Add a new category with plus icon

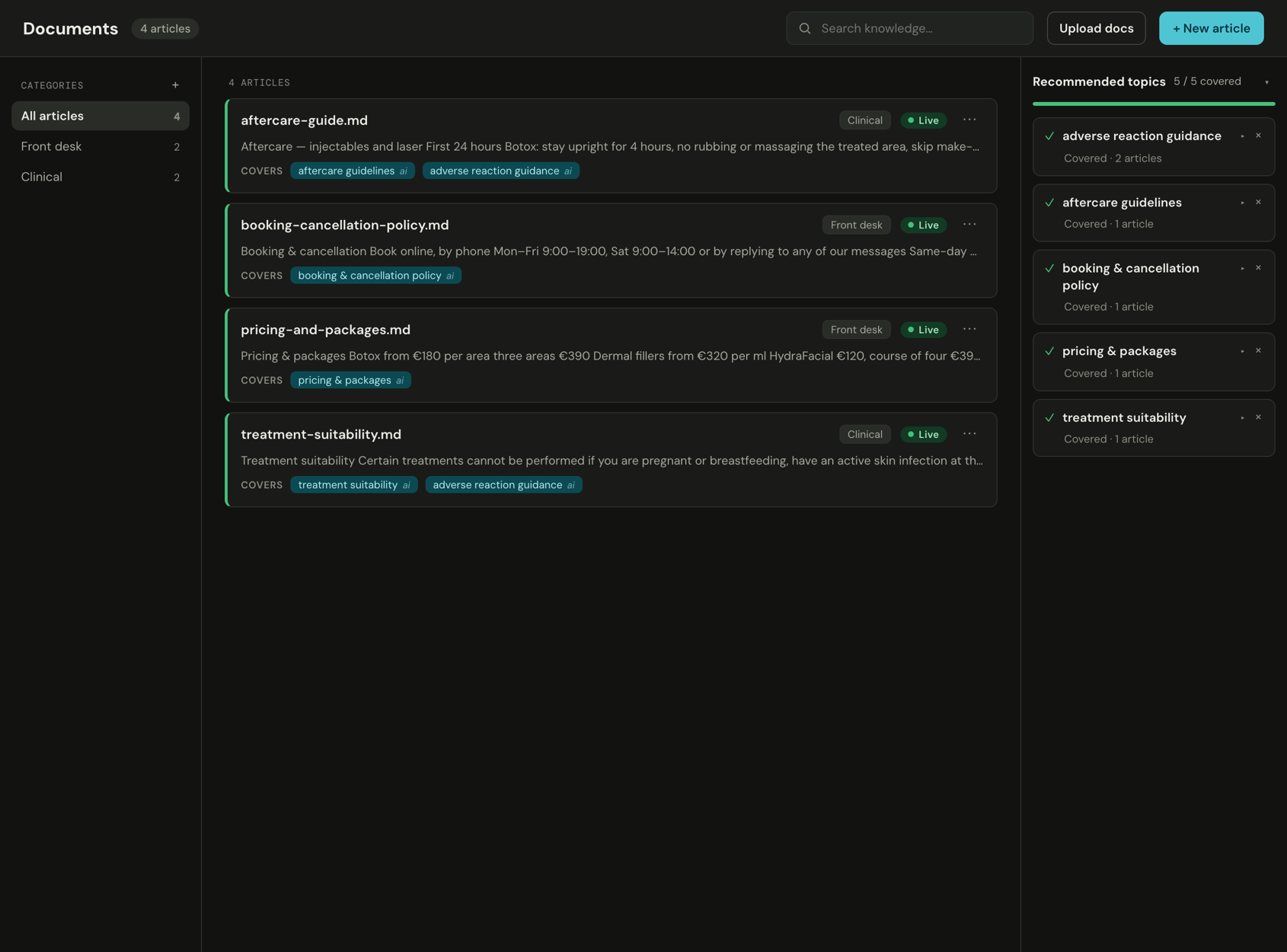[175, 85]
